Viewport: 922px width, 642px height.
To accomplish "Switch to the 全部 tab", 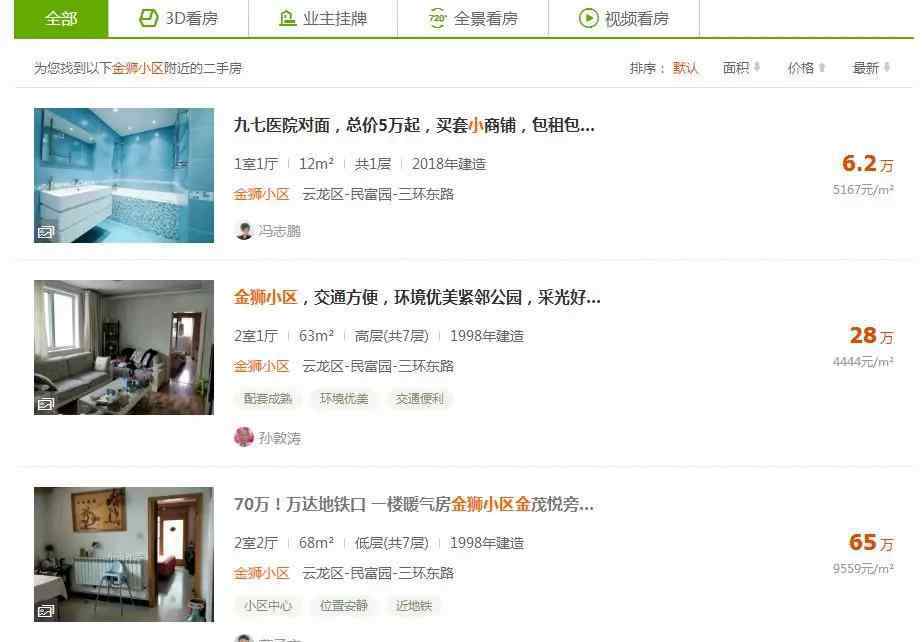I will (61, 19).
